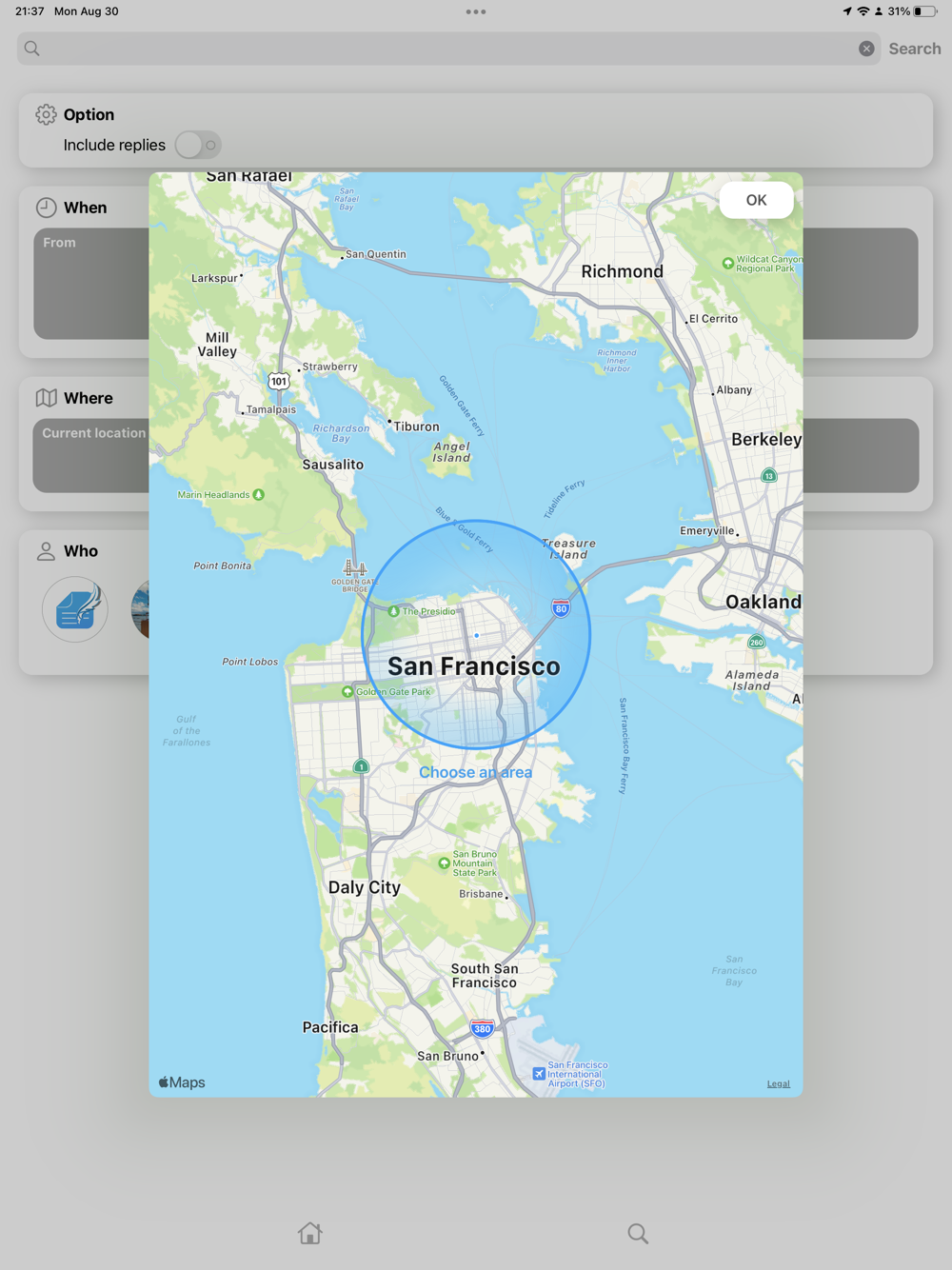Image resolution: width=952 pixels, height=1270 pixels.
Task: Tap the Point Lobos label
Action: point(250,662)
